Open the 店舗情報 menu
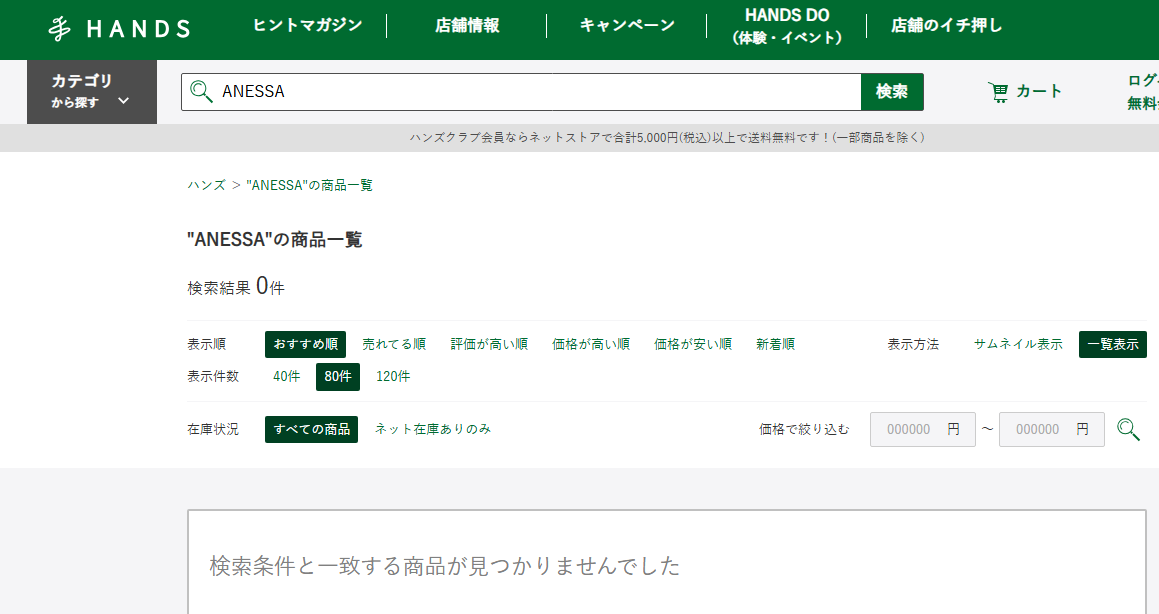This screenshot has width=1159, height=614. click(x=467, y=25)
